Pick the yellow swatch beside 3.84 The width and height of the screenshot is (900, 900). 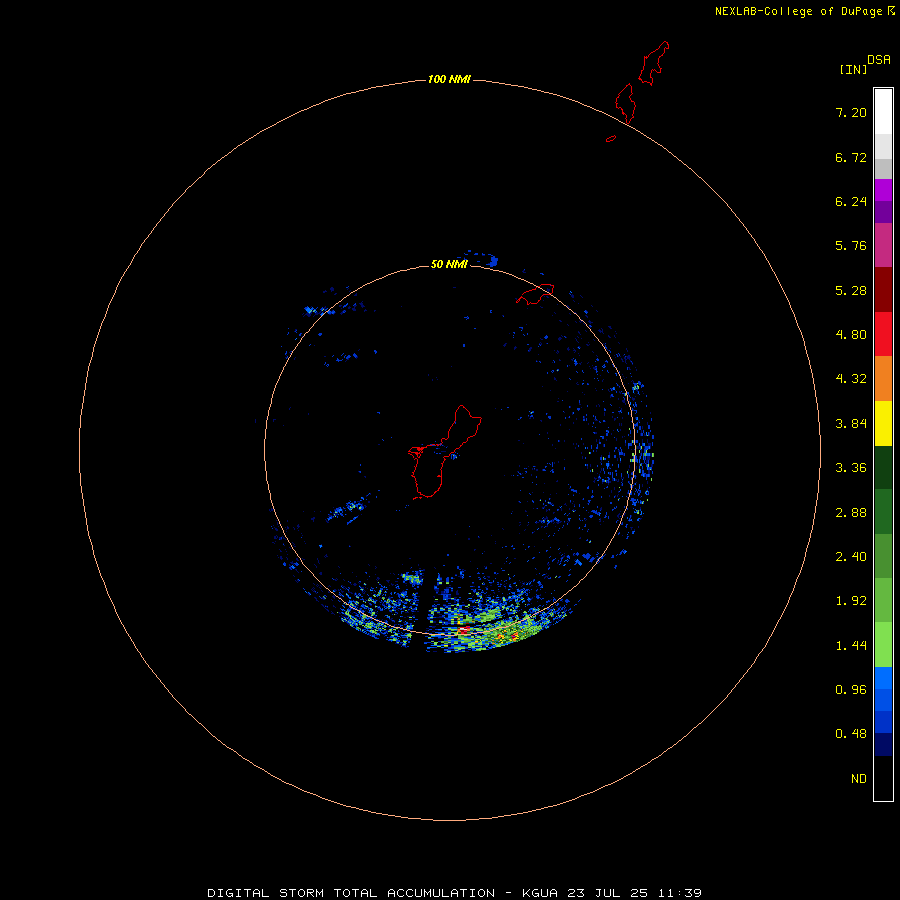point(883,424)
